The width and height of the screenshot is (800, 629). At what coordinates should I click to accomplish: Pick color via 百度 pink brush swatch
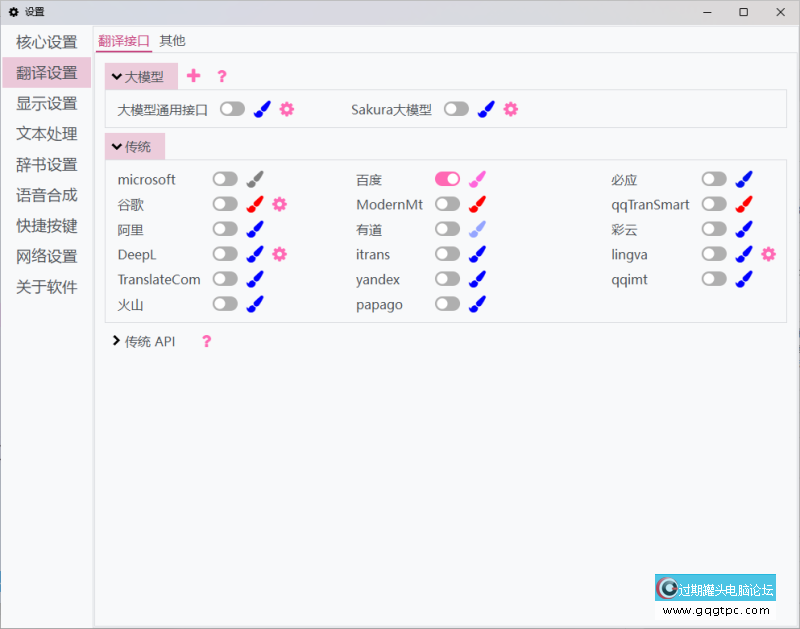478,179
